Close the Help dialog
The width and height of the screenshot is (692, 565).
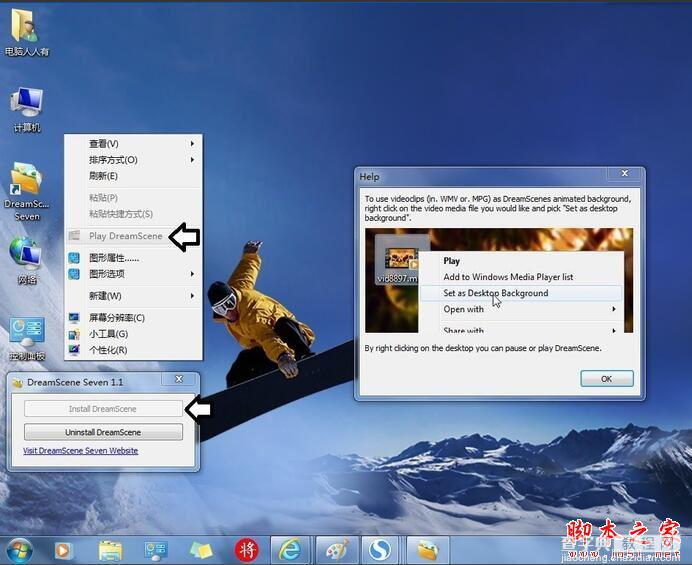[x=624, y=173]
